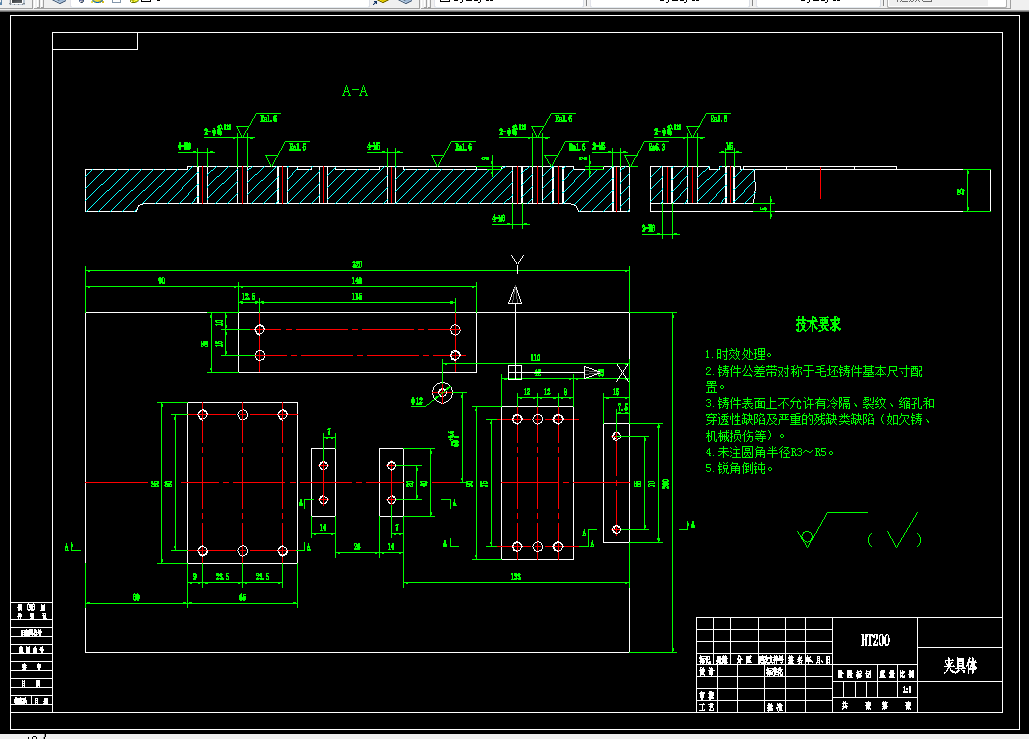Click the note '5. 锐角倒钝。'
Viewport: 1029px width, 739px height.
pos(739,469)
